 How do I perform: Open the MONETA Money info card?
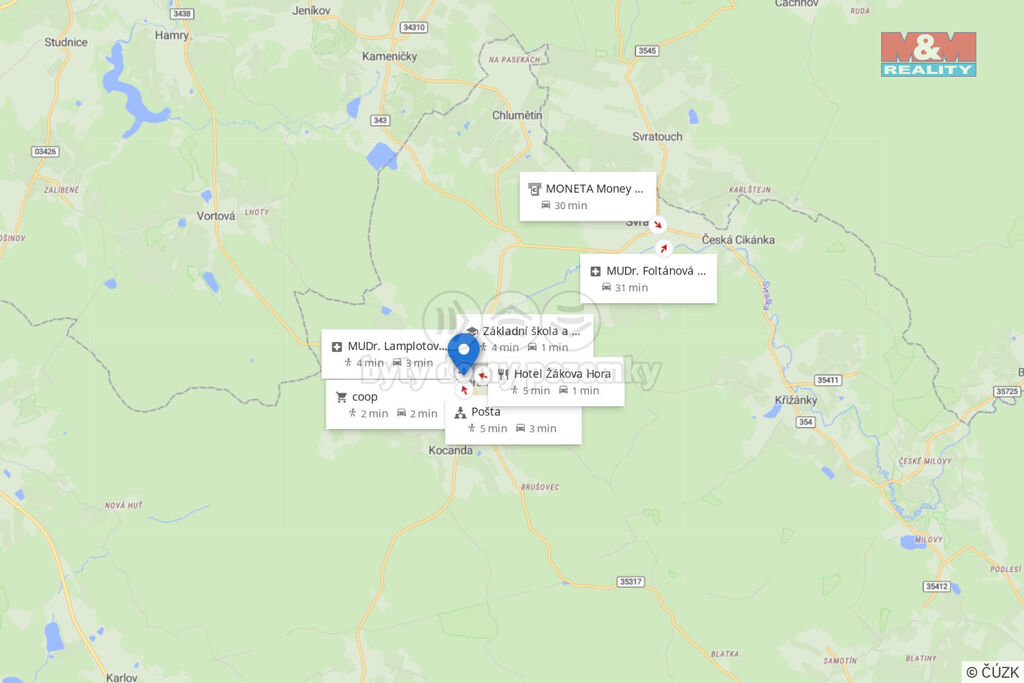[588, 197]
